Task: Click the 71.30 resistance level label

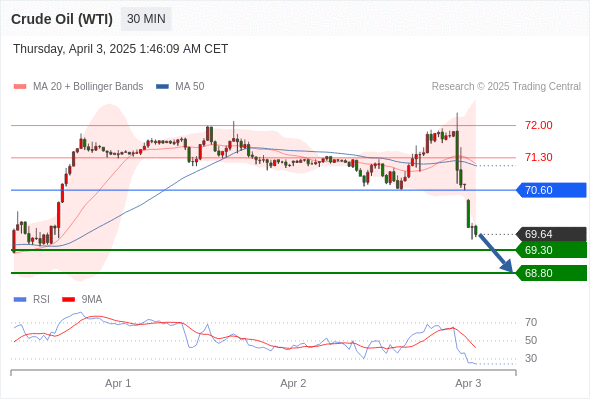Action: click(x=538, y=157)
